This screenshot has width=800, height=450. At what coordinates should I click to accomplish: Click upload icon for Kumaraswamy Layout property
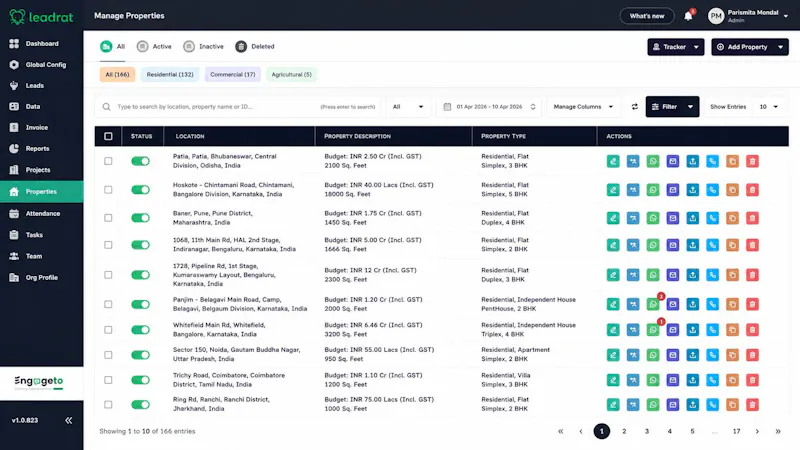(x=692, y=275)
